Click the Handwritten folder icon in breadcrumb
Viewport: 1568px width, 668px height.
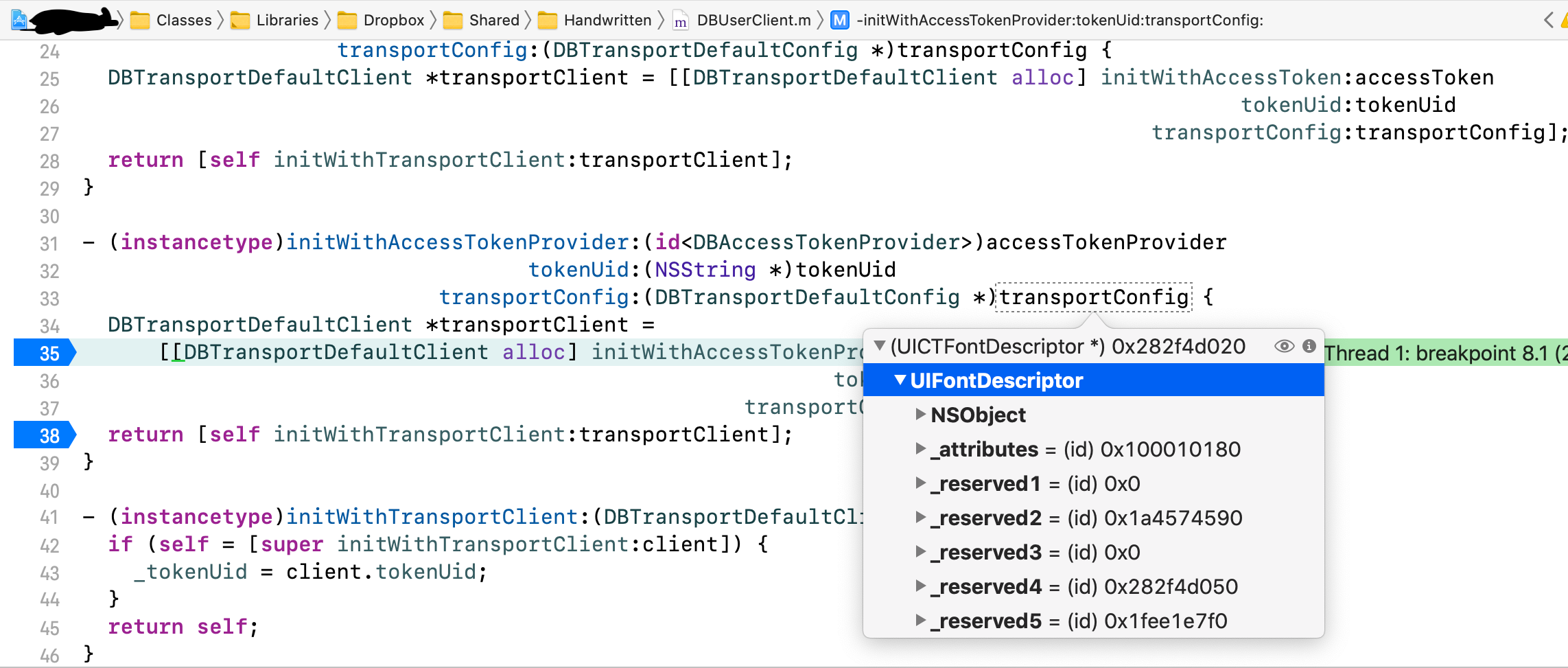coord(548,21)
